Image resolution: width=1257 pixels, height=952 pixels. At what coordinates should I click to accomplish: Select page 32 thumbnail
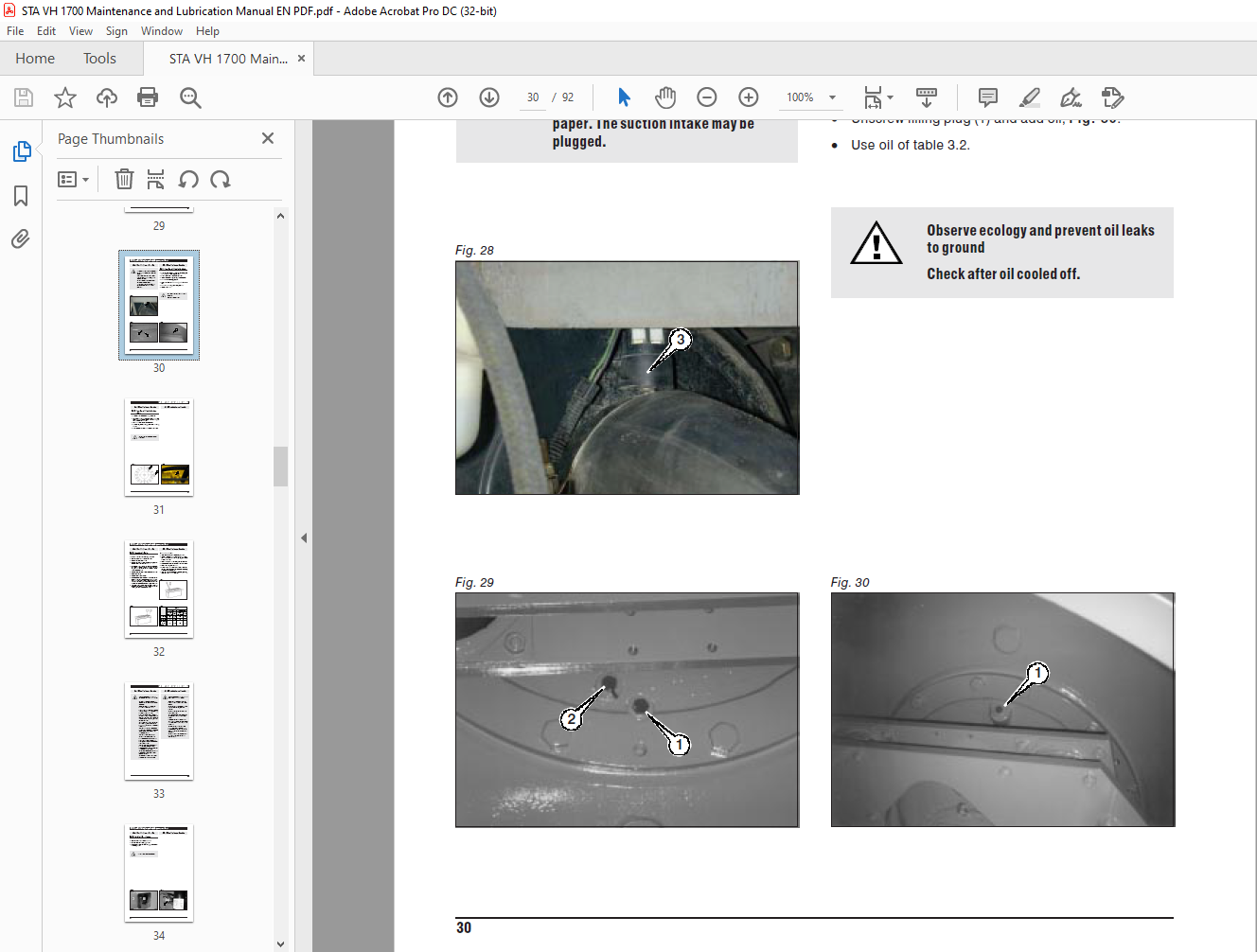tap(159, 589)
